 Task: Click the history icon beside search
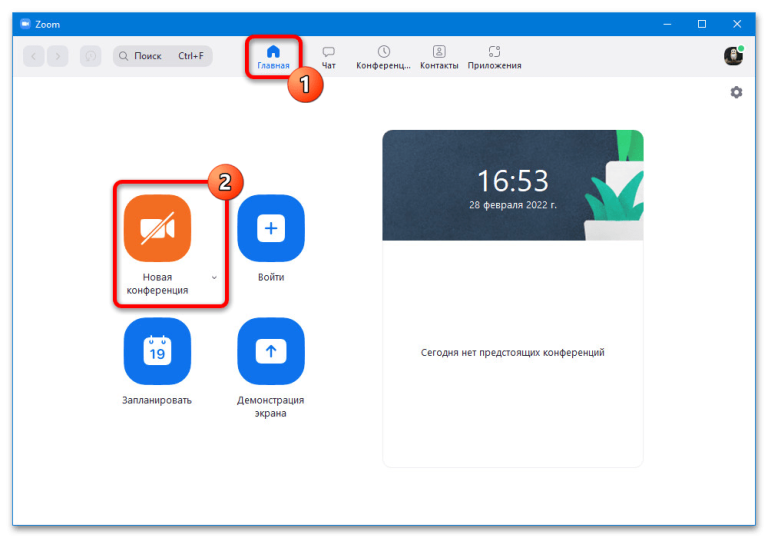point(91,56)
